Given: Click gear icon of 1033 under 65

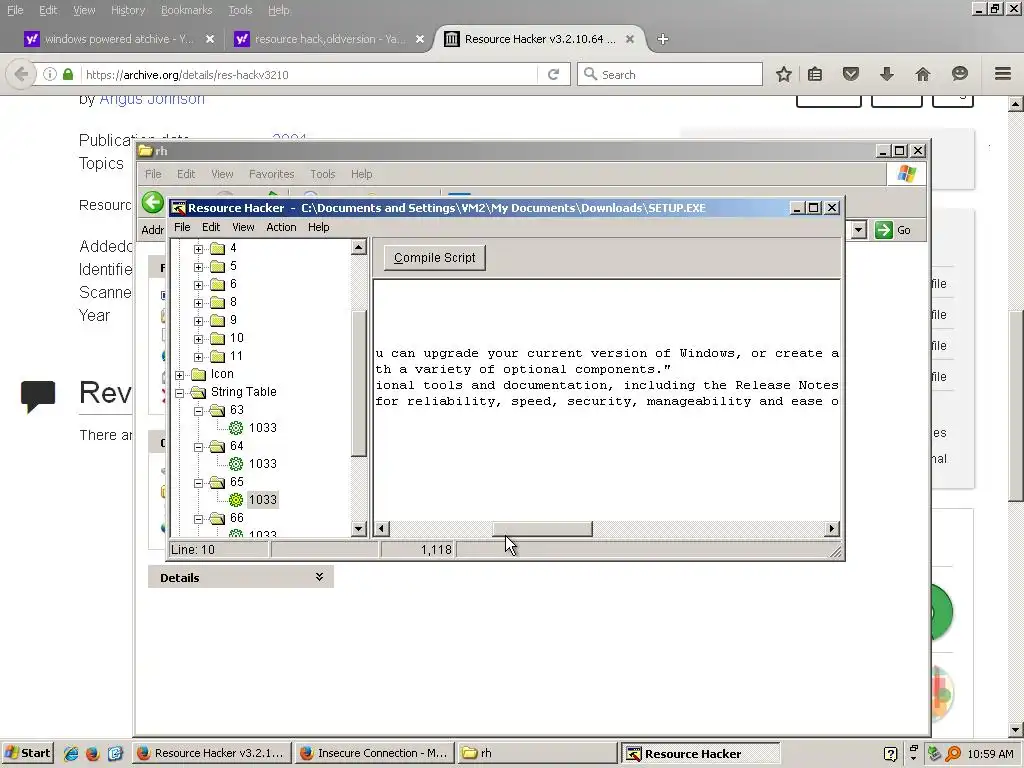Looking at the screenshot, I should 236,500.
